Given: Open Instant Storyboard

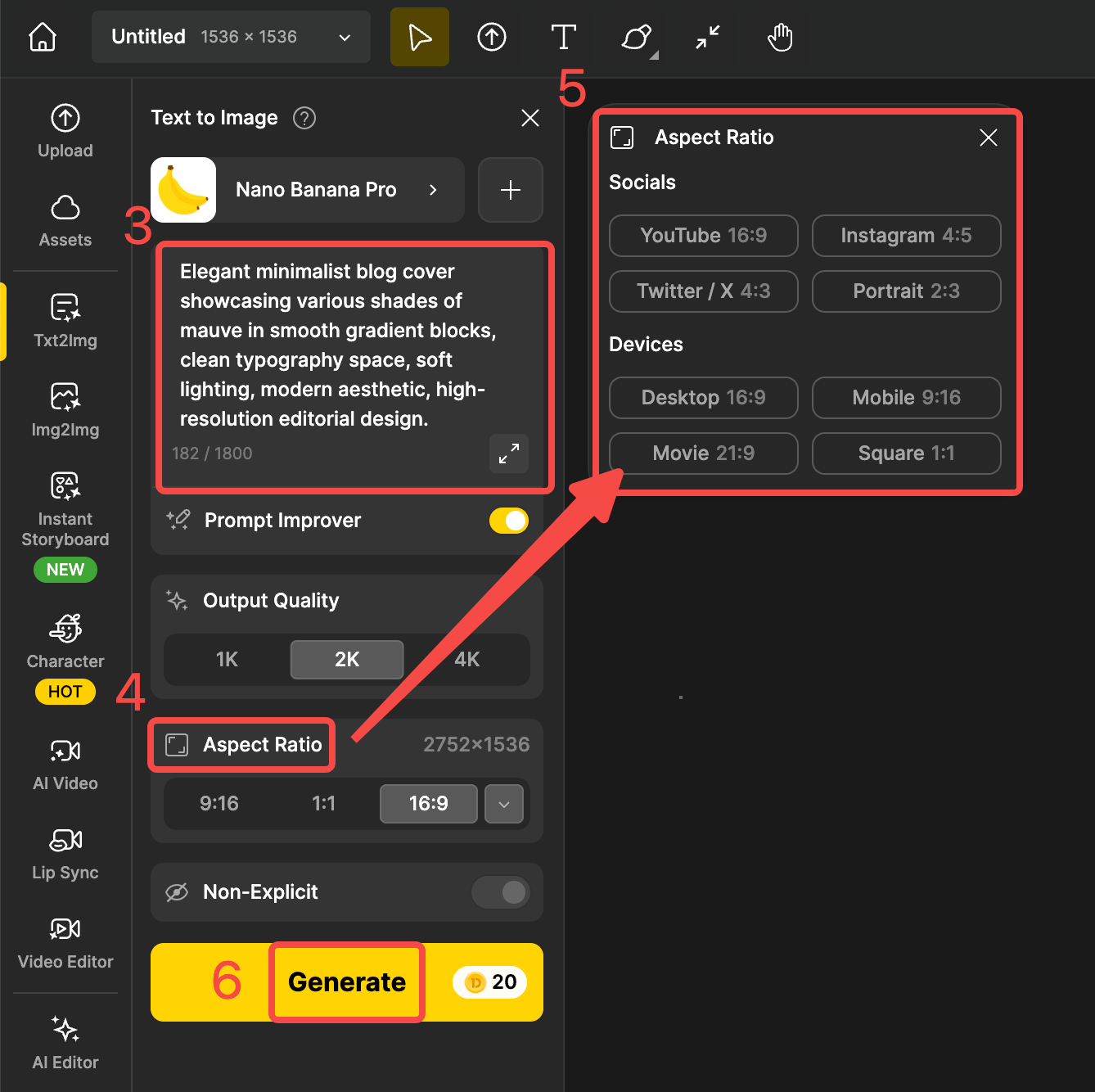Looking at the screenshot, I should pyautogui.click(x=65, y=508).
